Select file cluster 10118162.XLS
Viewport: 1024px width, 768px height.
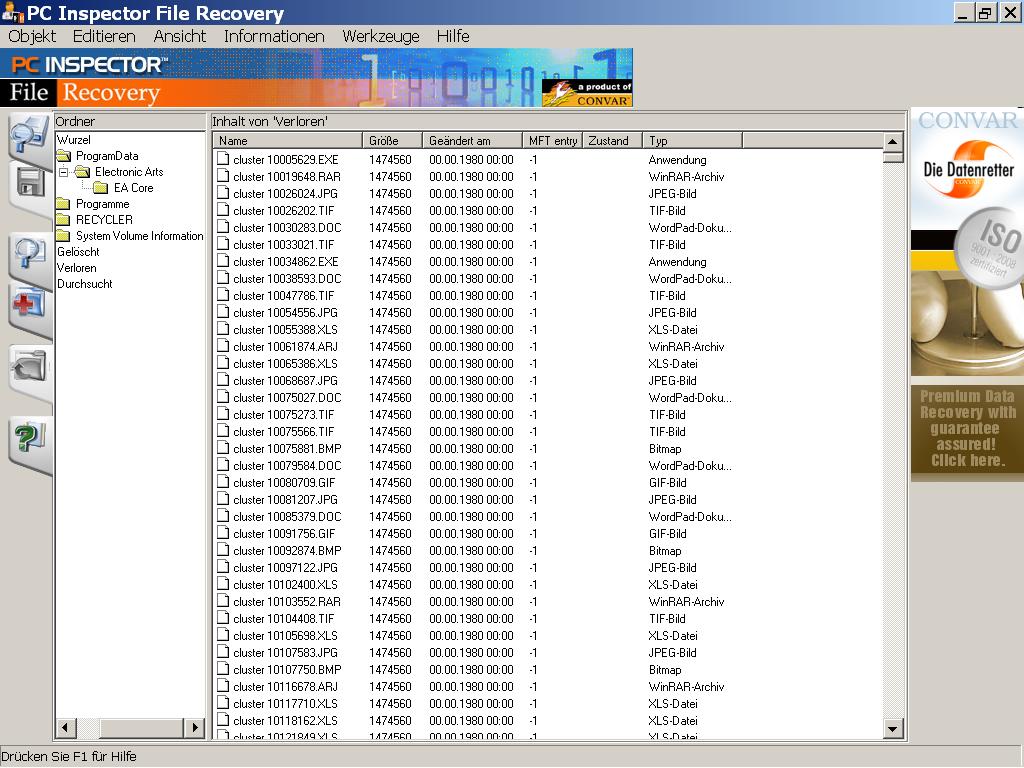(x=285, y=720)
